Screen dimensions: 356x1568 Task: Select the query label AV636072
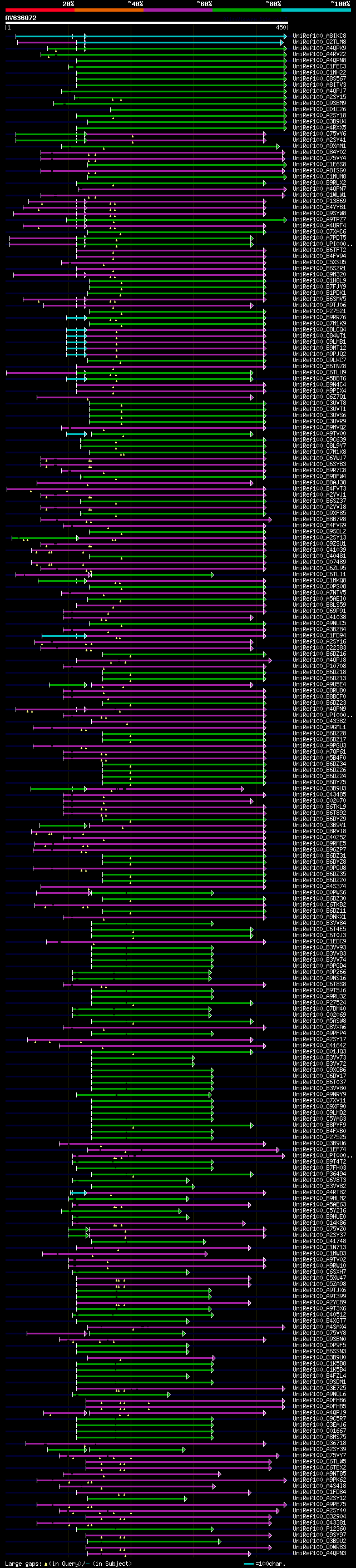[21, 18]
